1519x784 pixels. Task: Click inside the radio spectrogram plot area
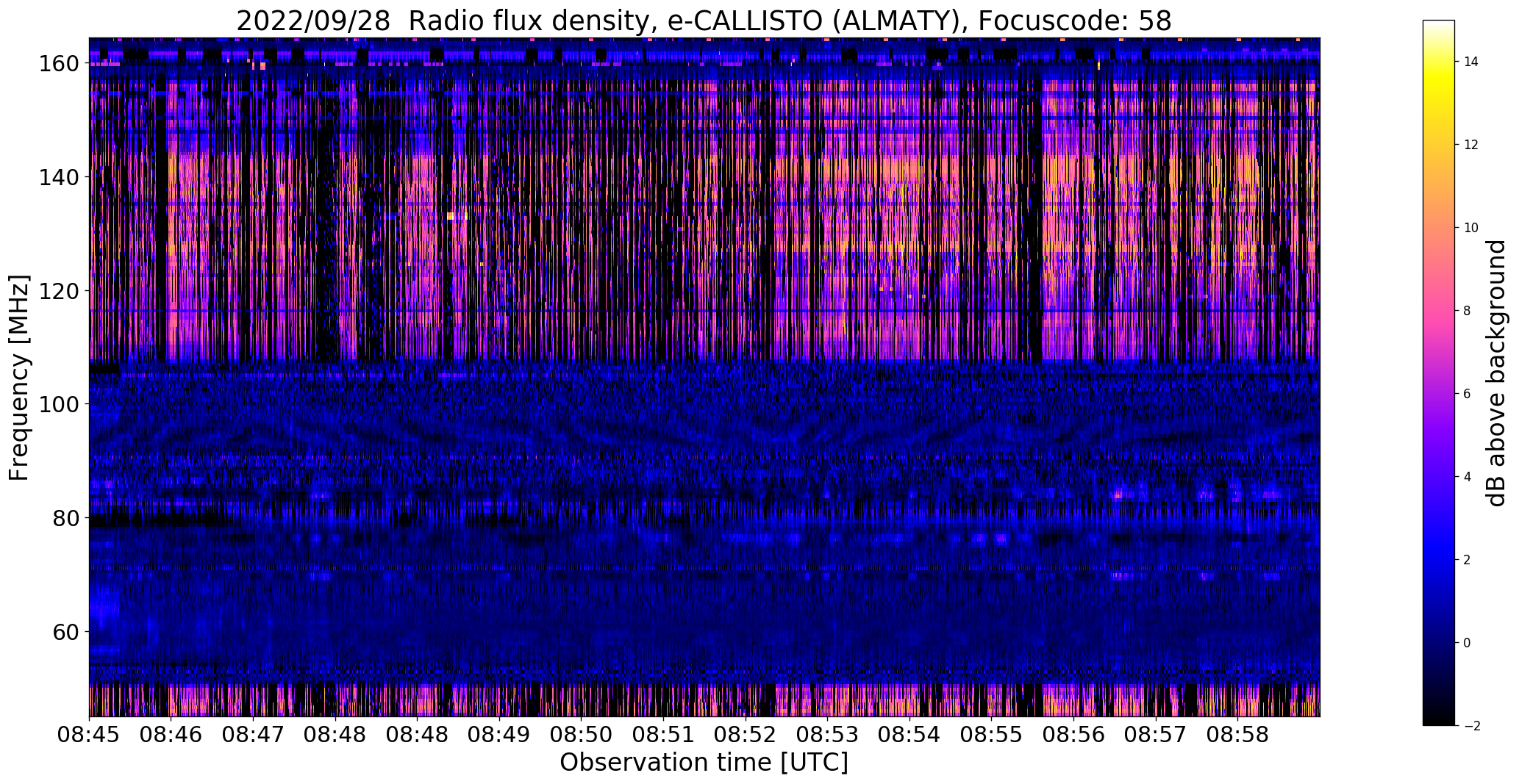pos(704,377)
